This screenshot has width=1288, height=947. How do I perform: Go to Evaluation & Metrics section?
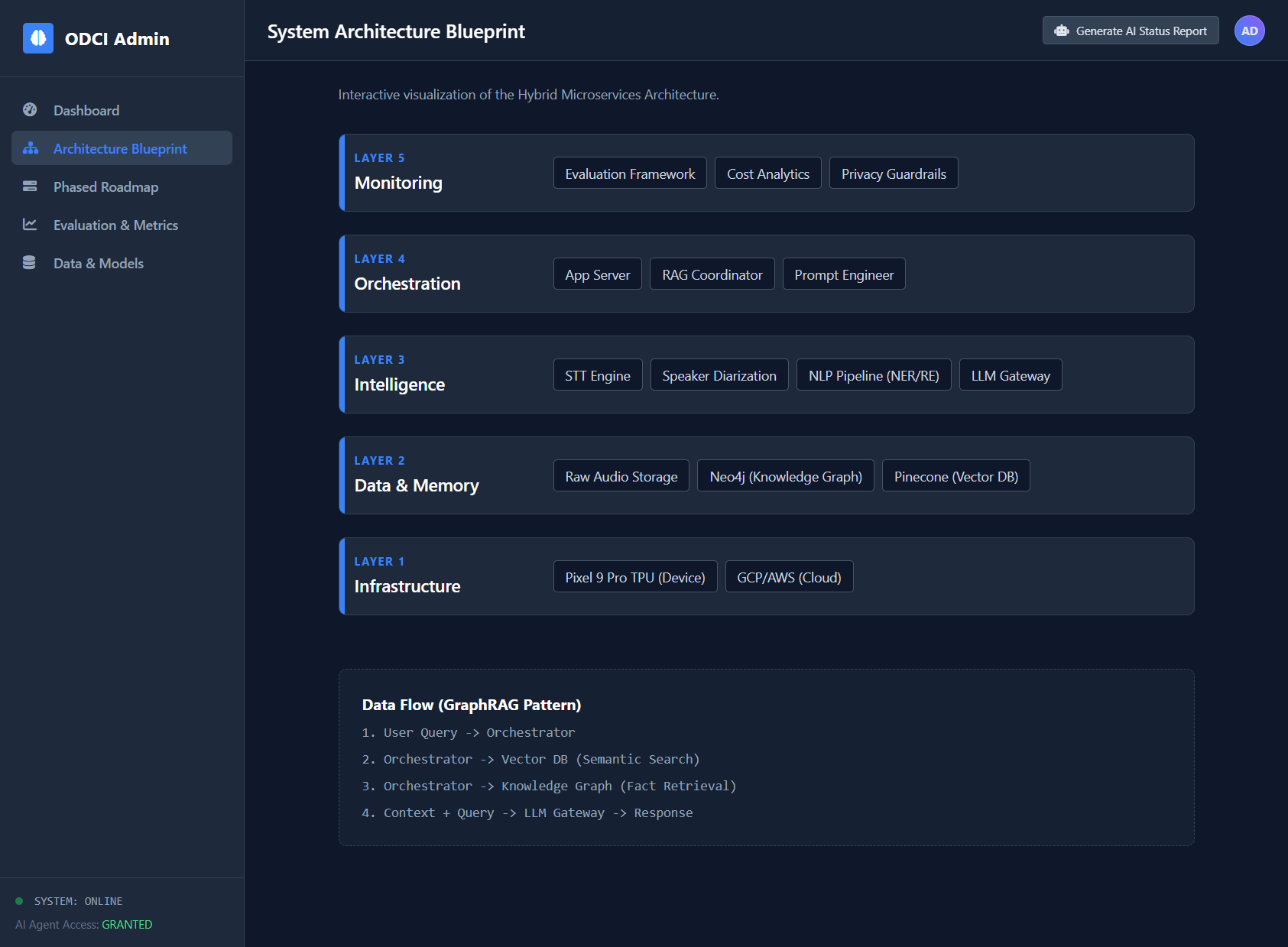pyautogui.click(x=115, y=225)
